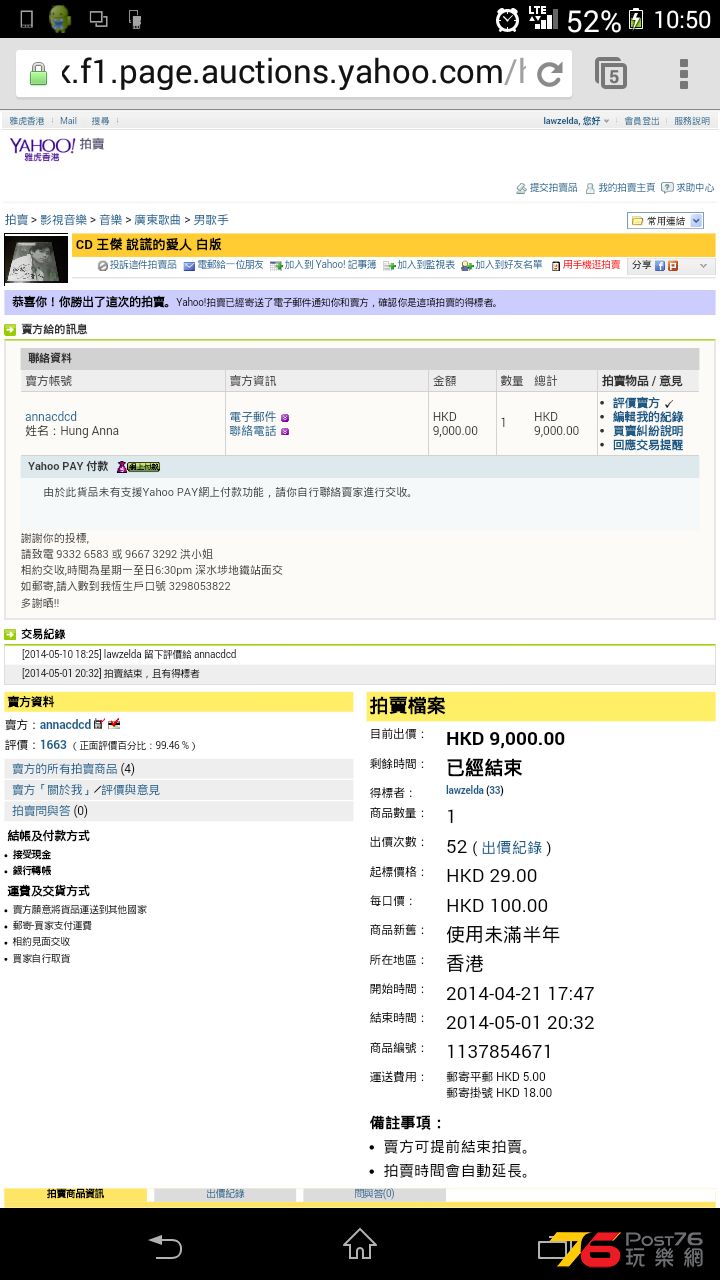Click 編輯我的紀錄 link

coord(648,417)
